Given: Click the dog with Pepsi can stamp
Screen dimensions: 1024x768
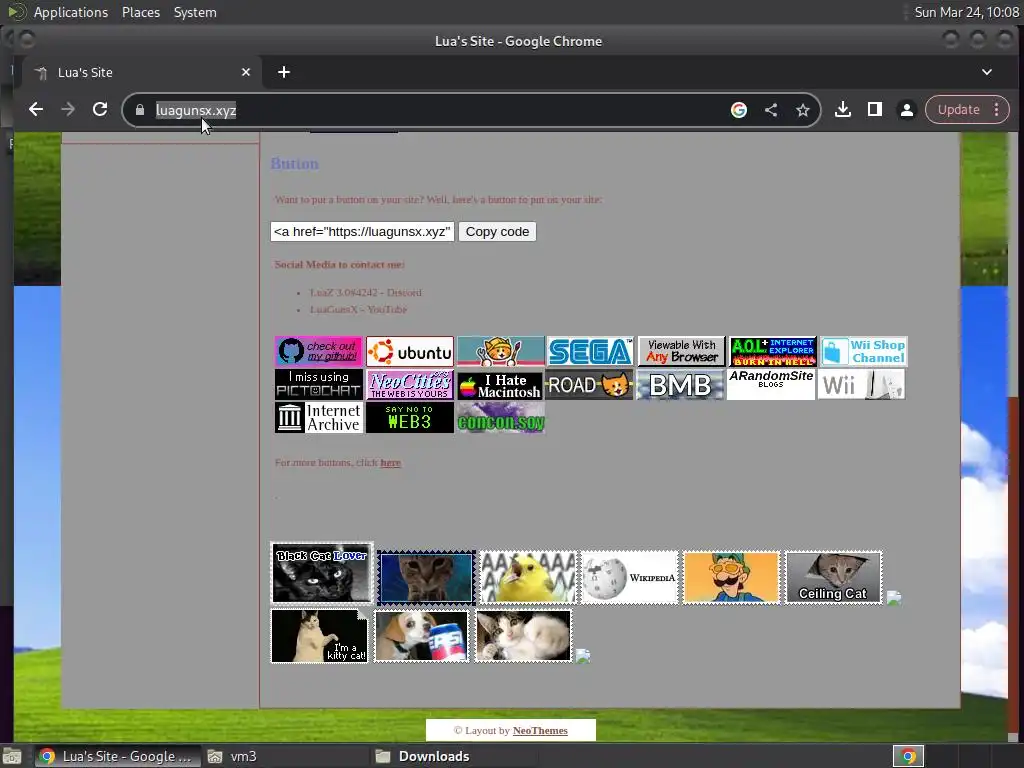Looking at the screenshot, I should 421,636.
